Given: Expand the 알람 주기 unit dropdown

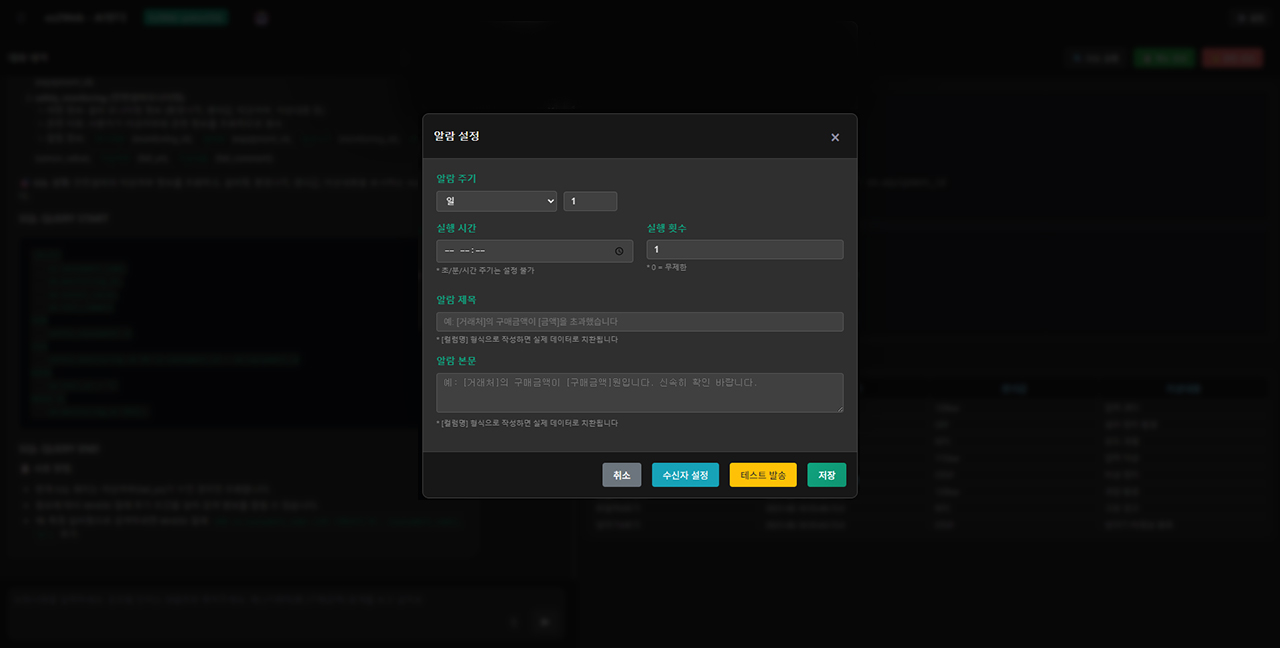Looking at the screenshot, I should click(x=496, y=202).
